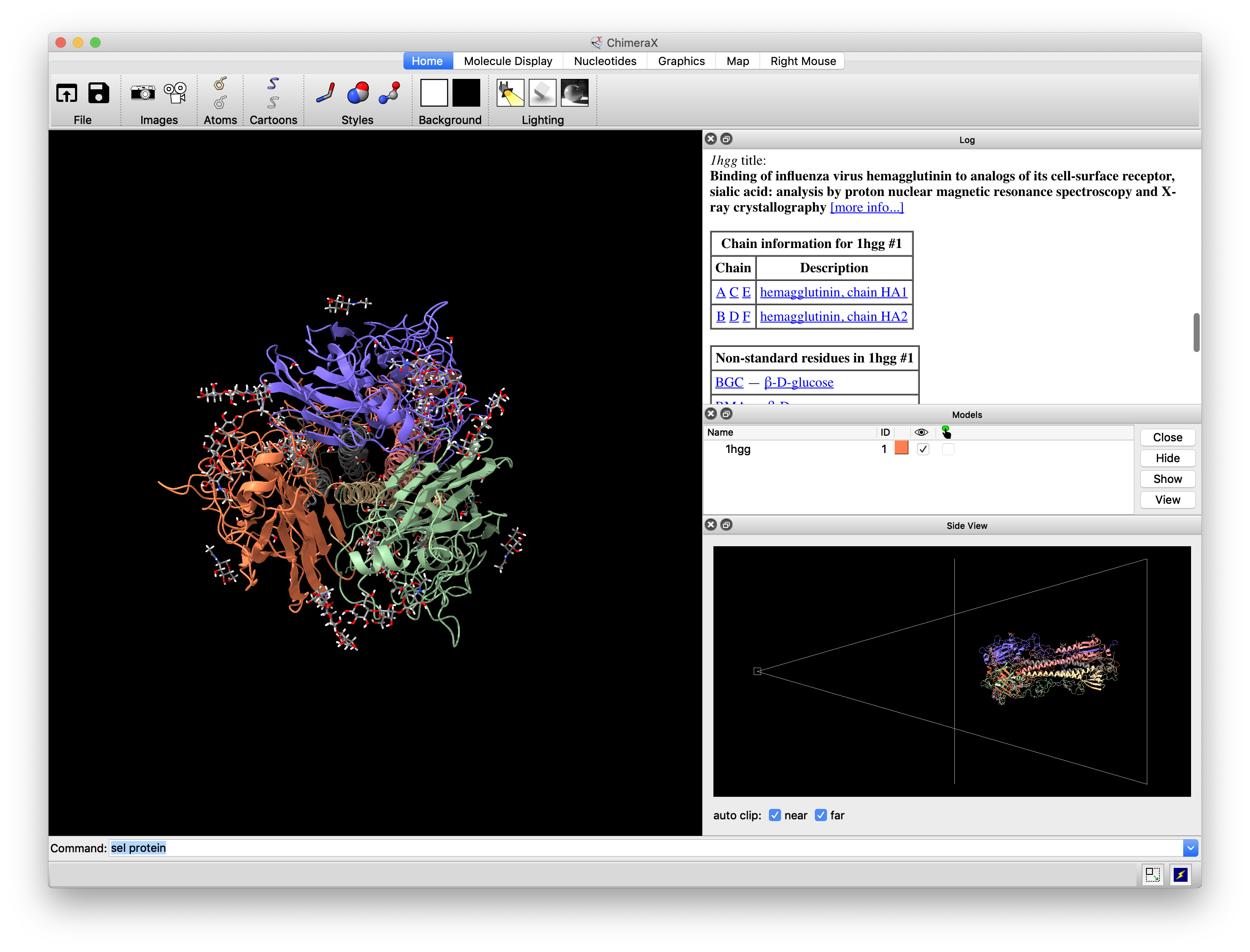The height and width of the screenshot is (952, 1250).
Task: Click the movie recording icon
Action: point(175,92)
